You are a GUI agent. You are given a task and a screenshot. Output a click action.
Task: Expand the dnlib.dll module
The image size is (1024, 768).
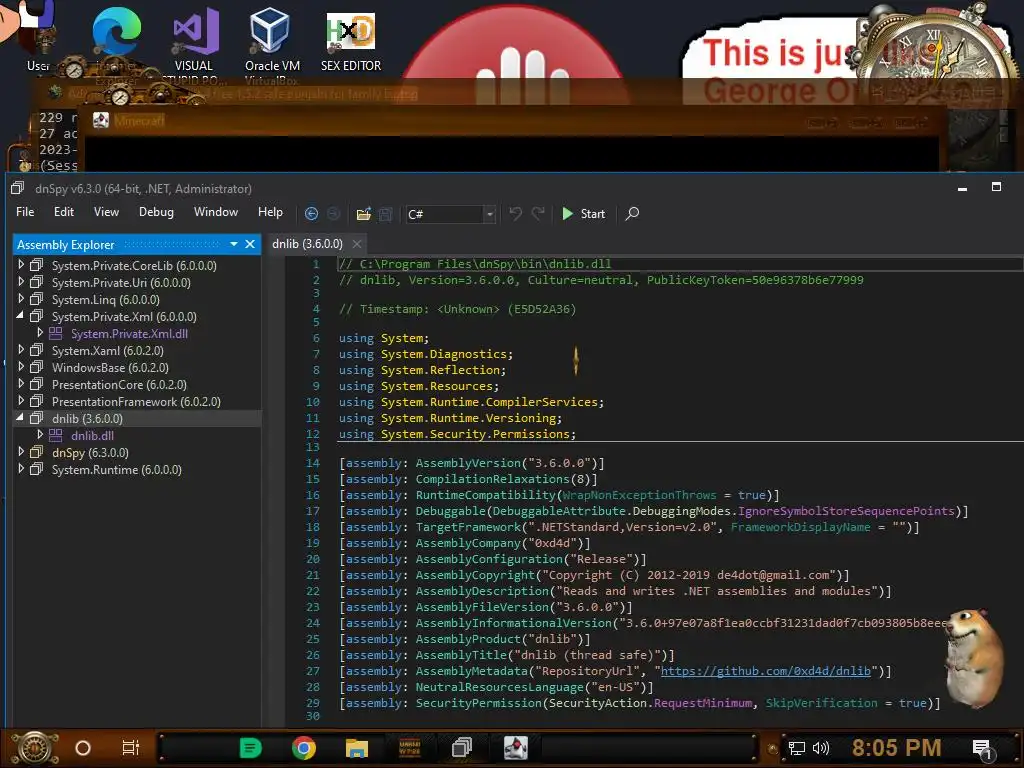click(40, 434)
